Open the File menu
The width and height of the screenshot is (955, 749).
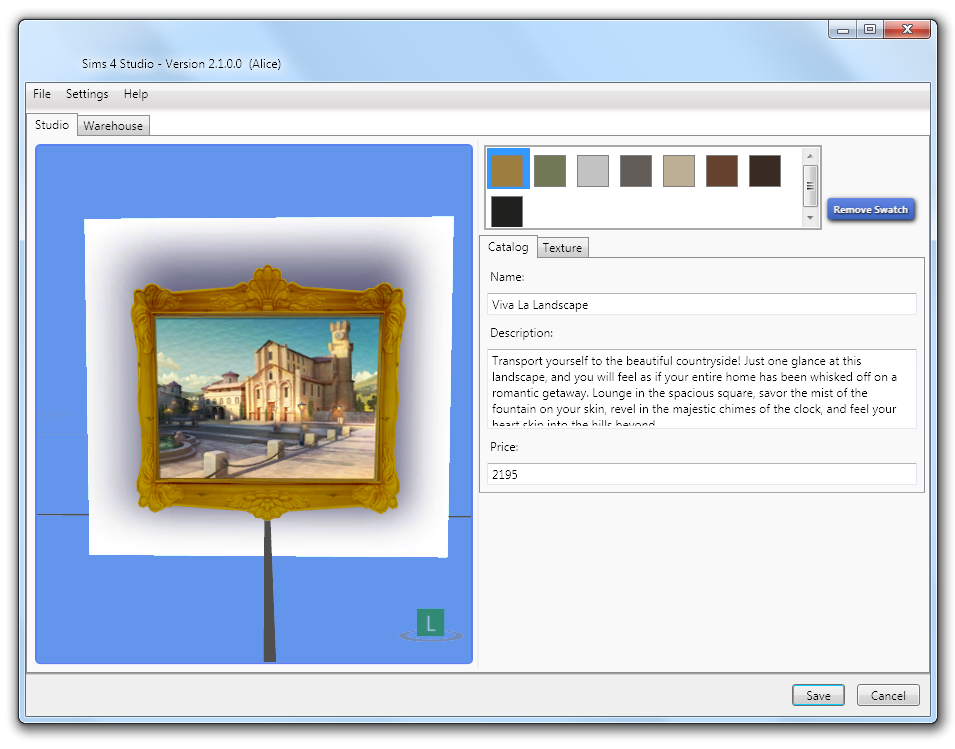click(x=41, y=93)
